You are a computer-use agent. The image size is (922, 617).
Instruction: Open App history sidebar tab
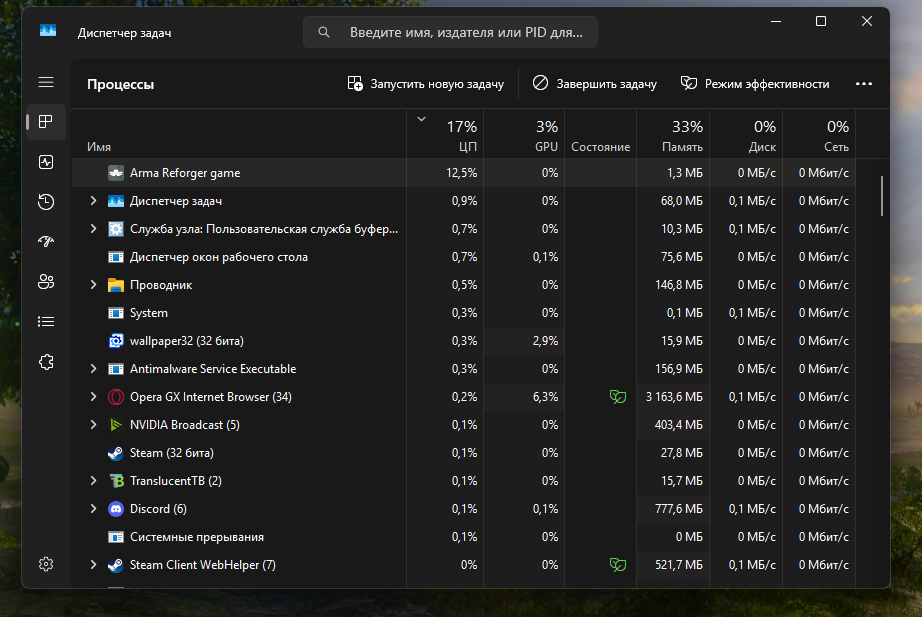46,202
